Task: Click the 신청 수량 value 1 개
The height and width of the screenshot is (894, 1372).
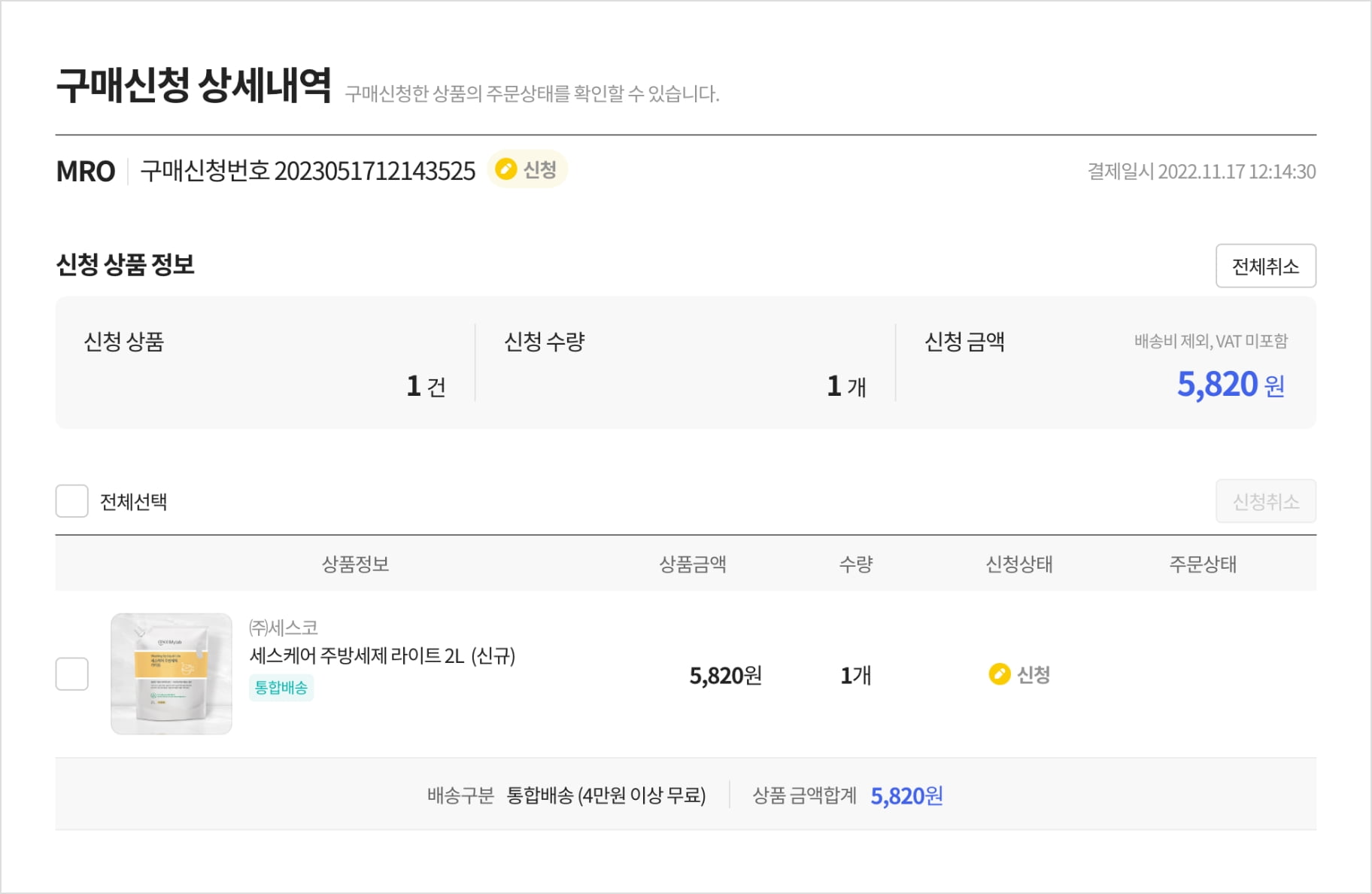Action: (x=847, y=386)
